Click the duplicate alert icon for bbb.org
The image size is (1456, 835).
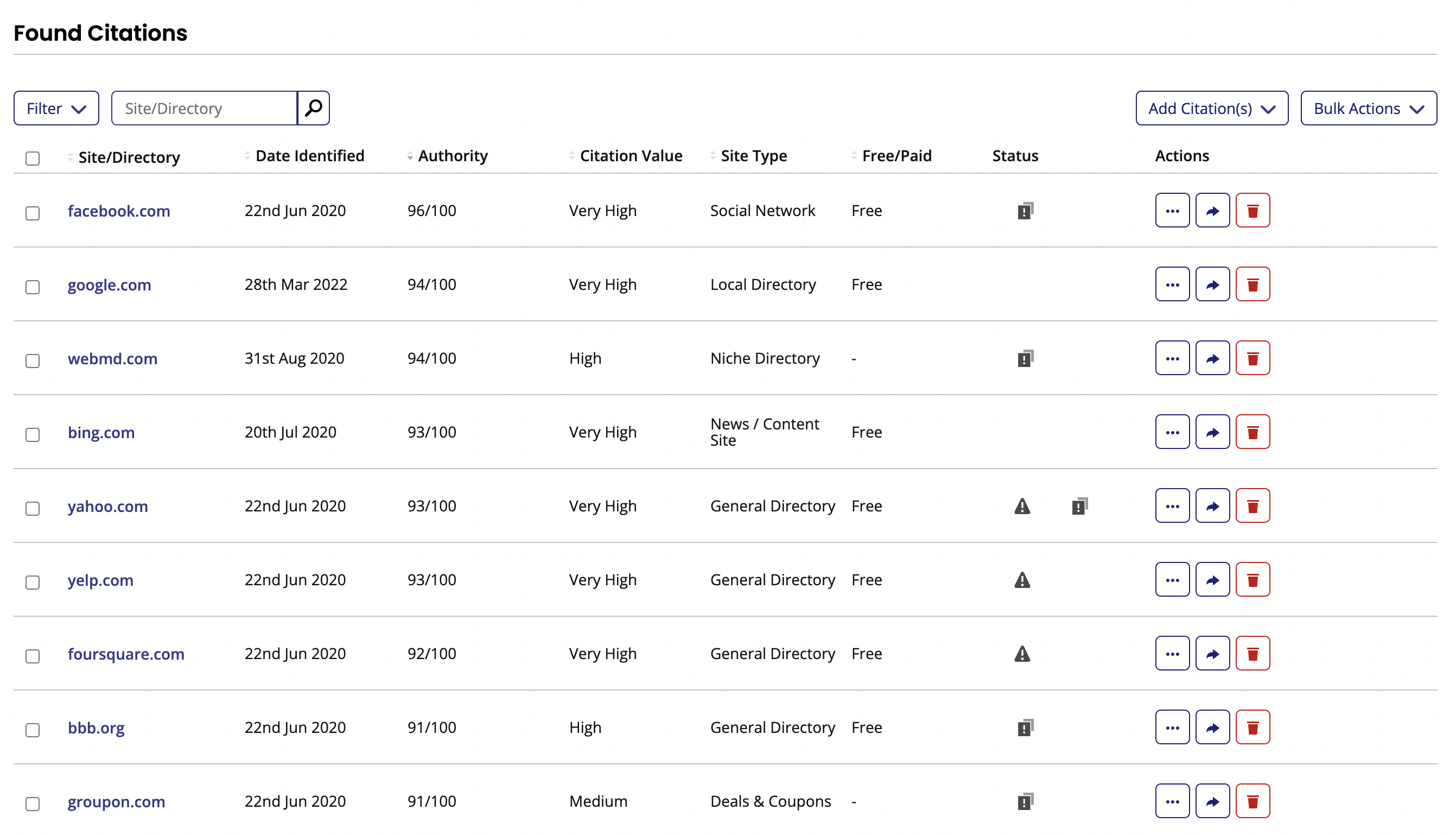click(1025, 728)
